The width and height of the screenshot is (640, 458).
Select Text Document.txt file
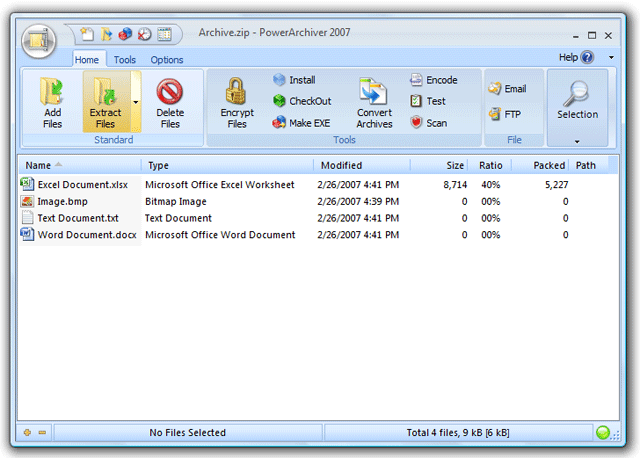78,218
